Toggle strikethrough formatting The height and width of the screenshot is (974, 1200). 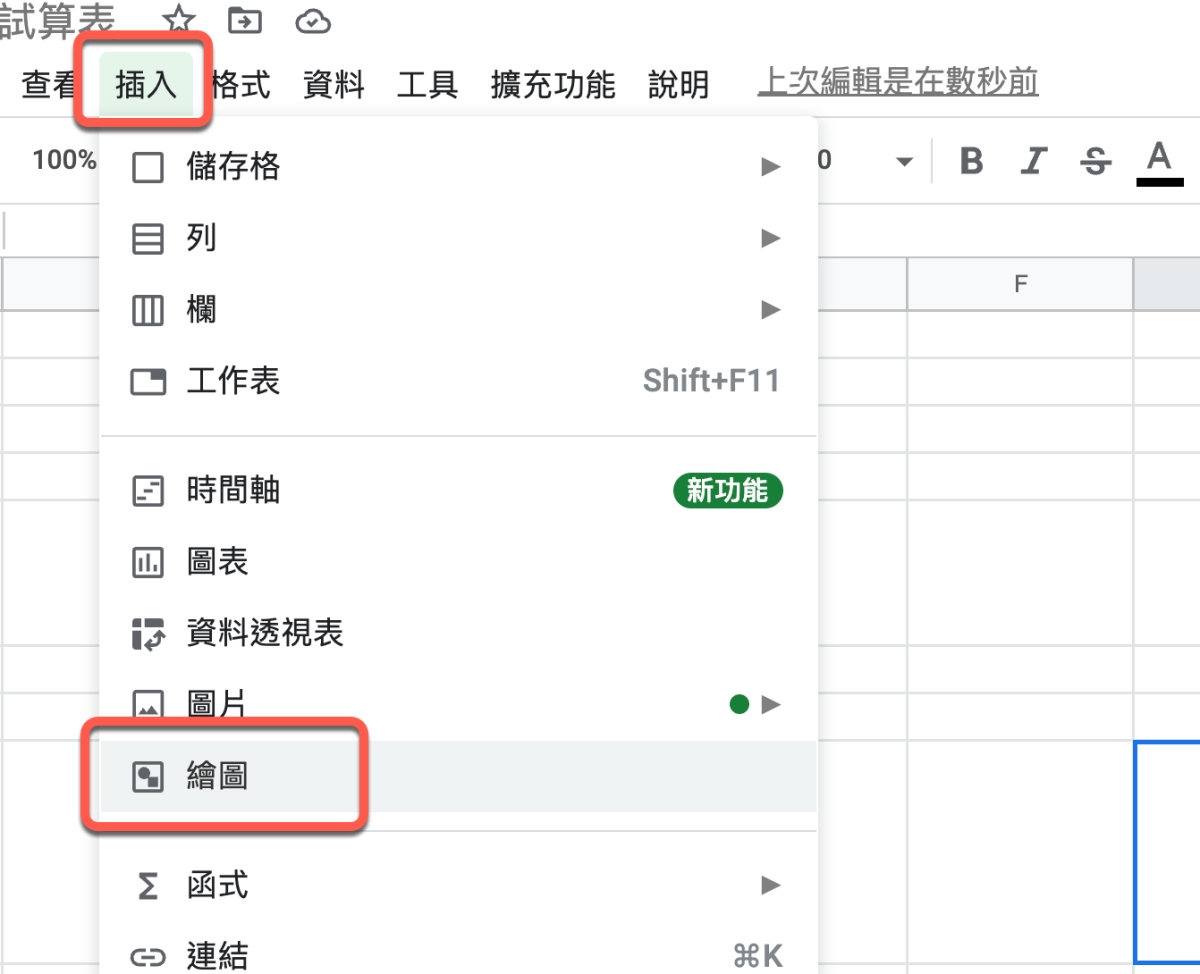pyautogui.click(x=1096, y=161)
